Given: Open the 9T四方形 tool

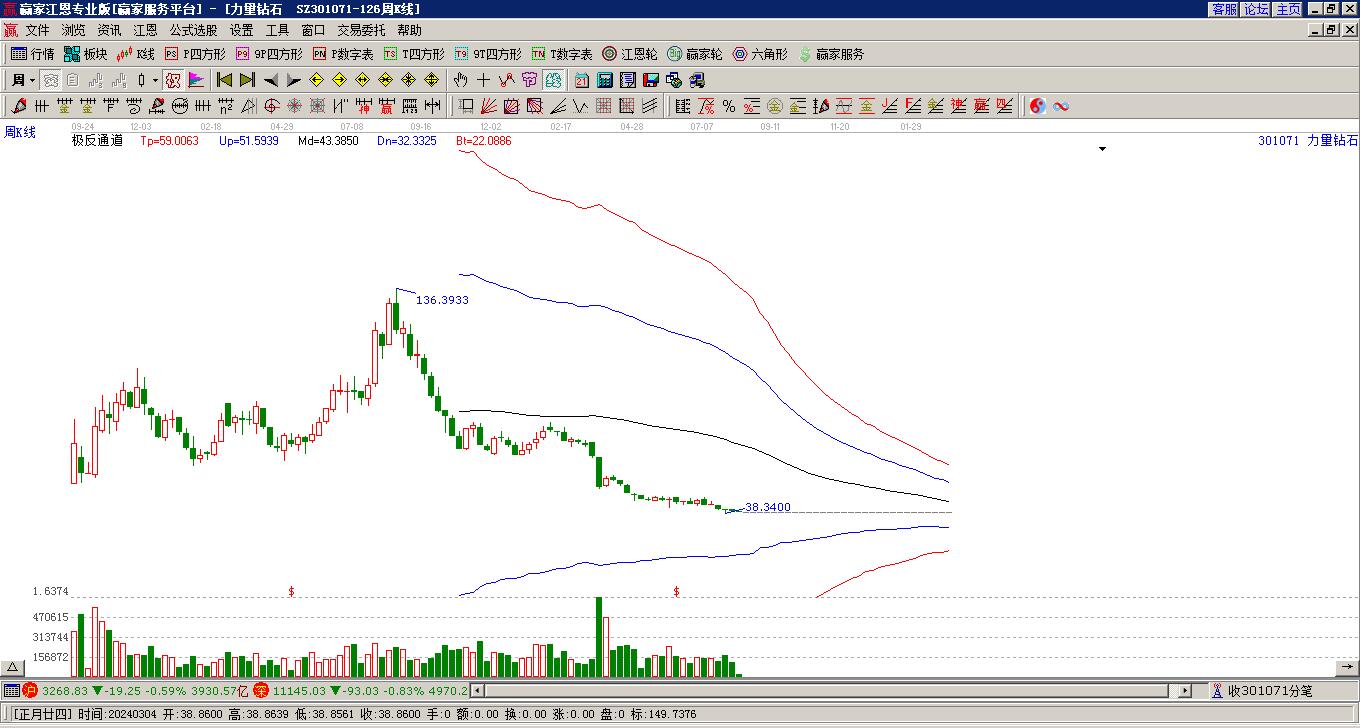Looking at the screenshot, I should tap(488, 54).
